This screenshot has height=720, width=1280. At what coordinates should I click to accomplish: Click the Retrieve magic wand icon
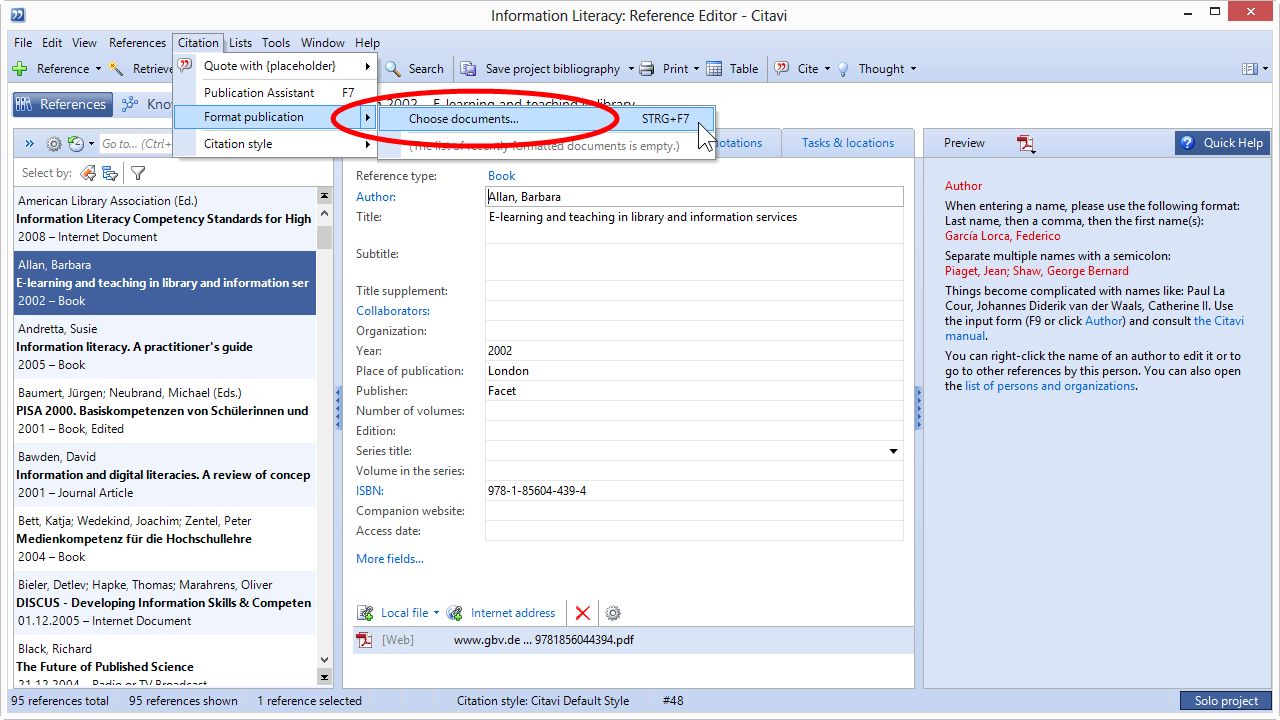[x=117, y=69]
